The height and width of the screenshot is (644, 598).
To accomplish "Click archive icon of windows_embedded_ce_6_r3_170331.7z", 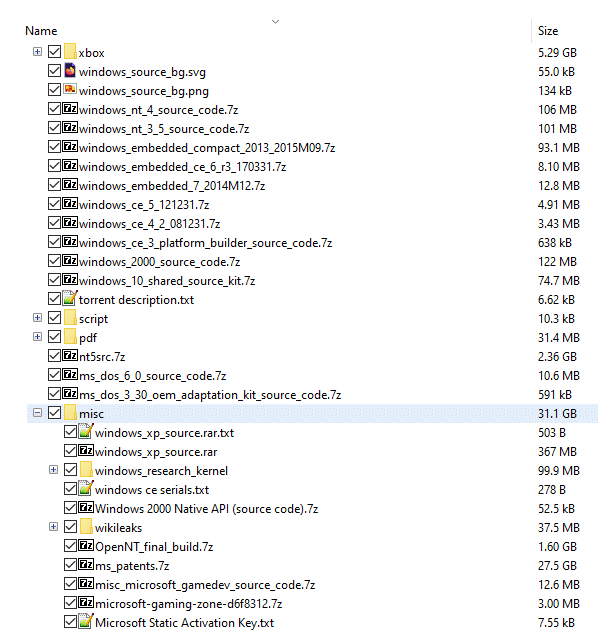I will tap(70, 166).
